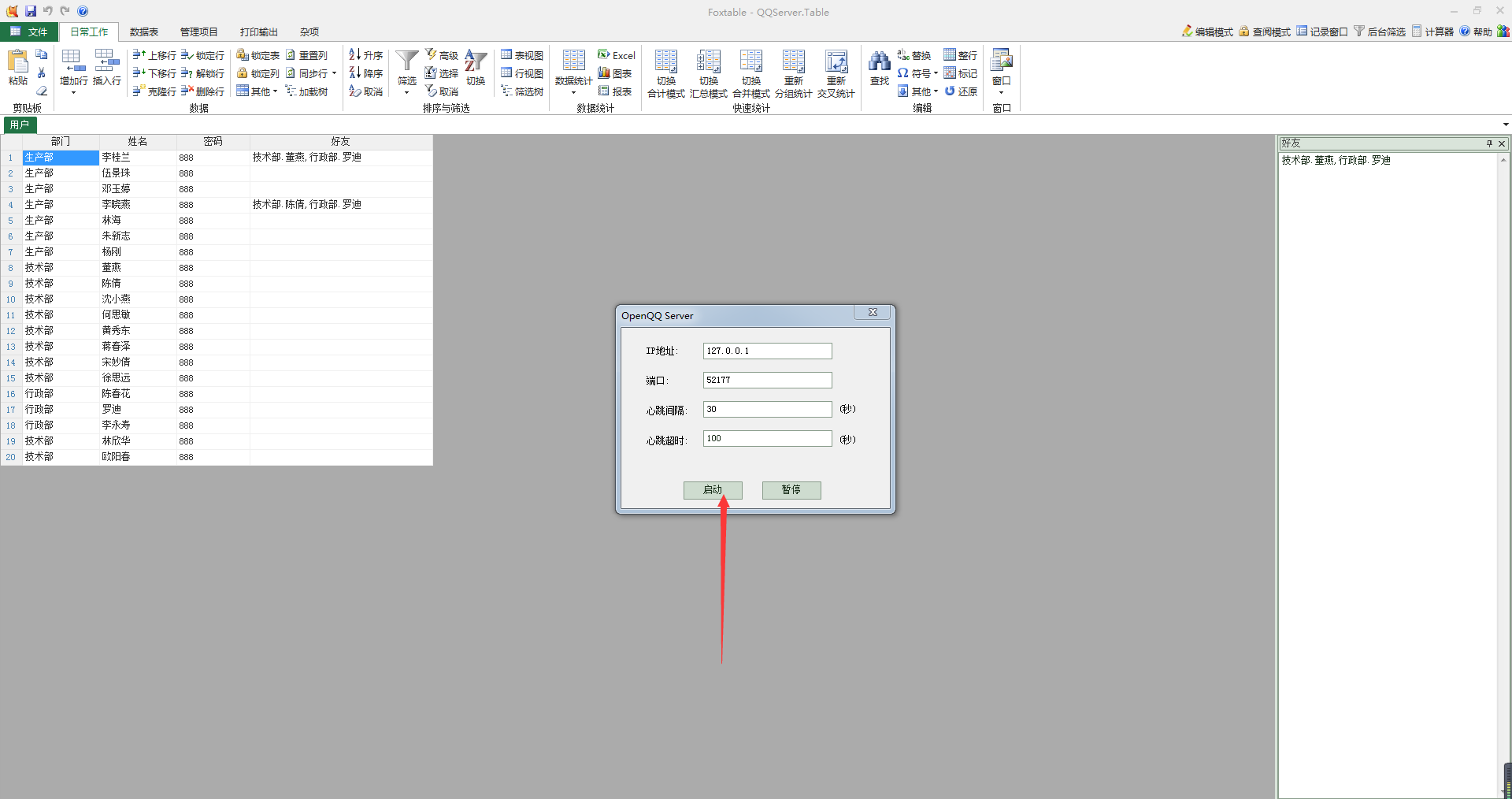The width and height of the screenshot is (1512, 799).
Task: Sort ascending with 升序
Action: [365, 55]
